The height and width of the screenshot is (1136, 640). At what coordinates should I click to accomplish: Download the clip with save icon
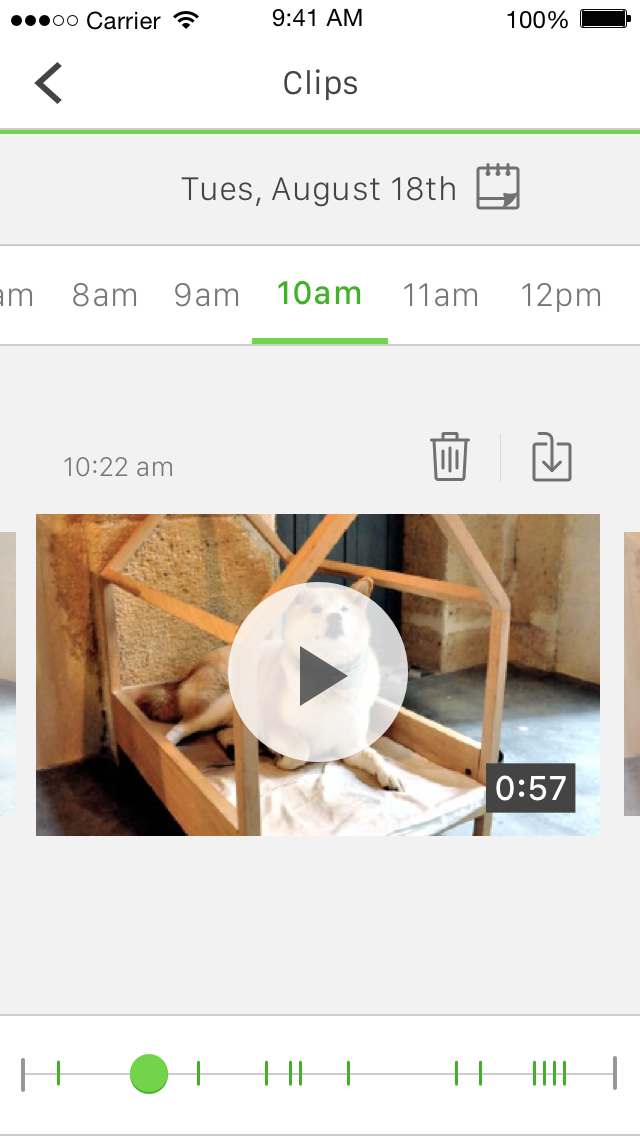tap(552, 456)
